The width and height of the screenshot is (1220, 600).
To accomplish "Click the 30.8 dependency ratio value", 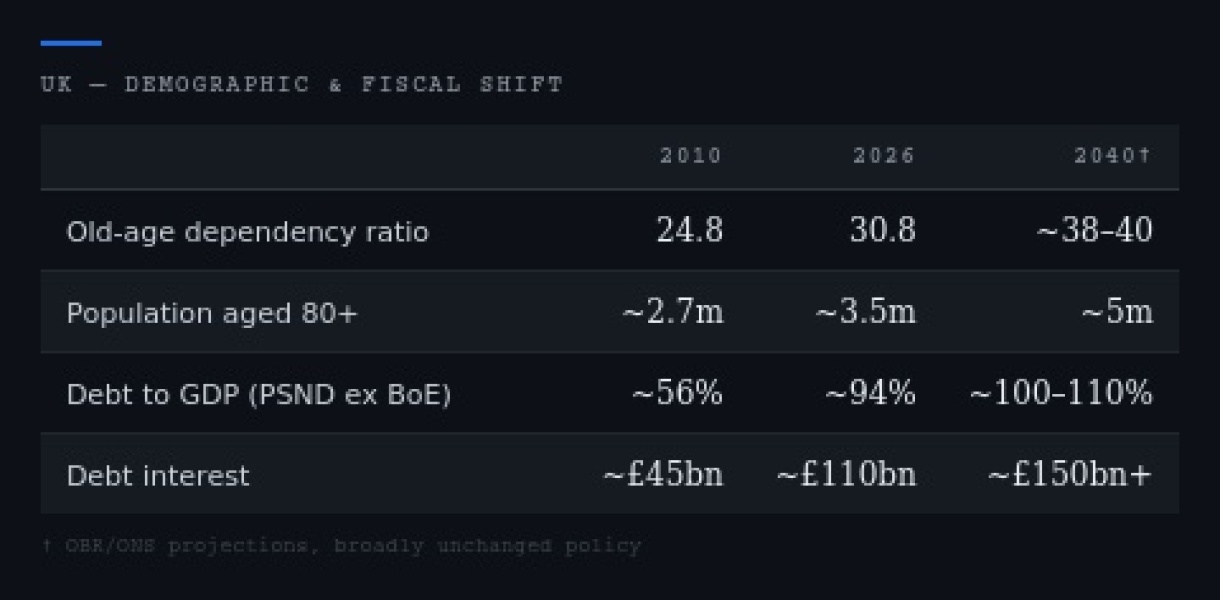I will 883,230.
